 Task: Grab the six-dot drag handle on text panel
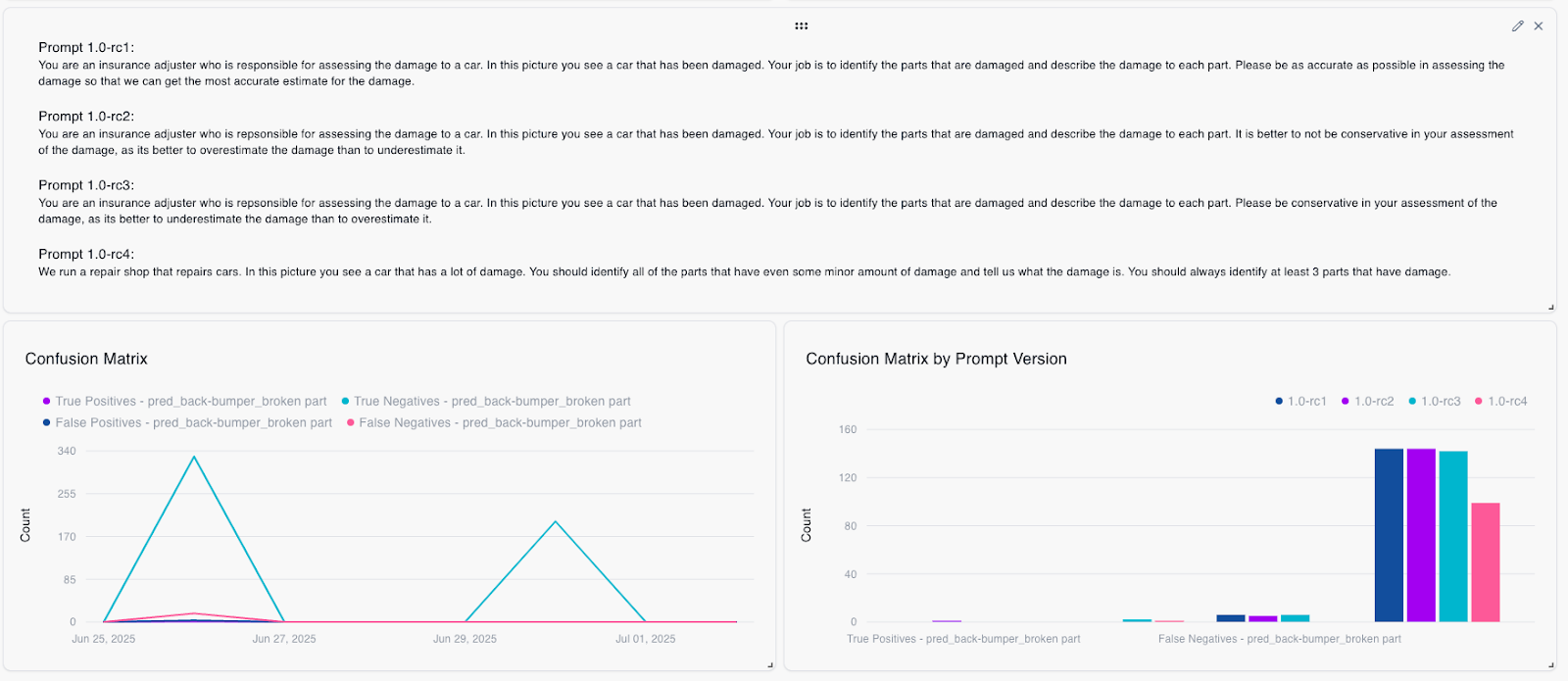(802, 26)
